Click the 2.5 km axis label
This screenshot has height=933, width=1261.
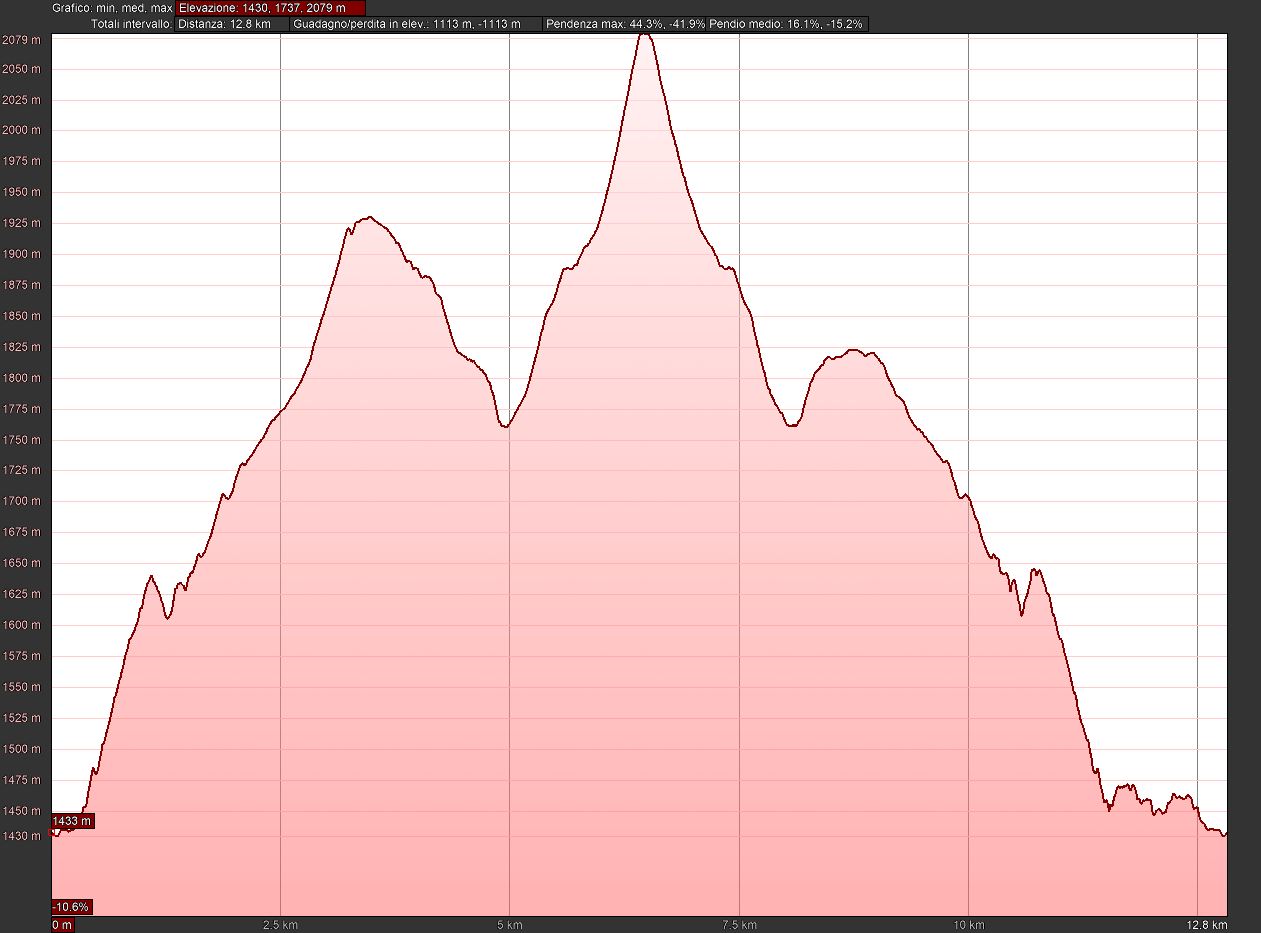pos(280,925)
